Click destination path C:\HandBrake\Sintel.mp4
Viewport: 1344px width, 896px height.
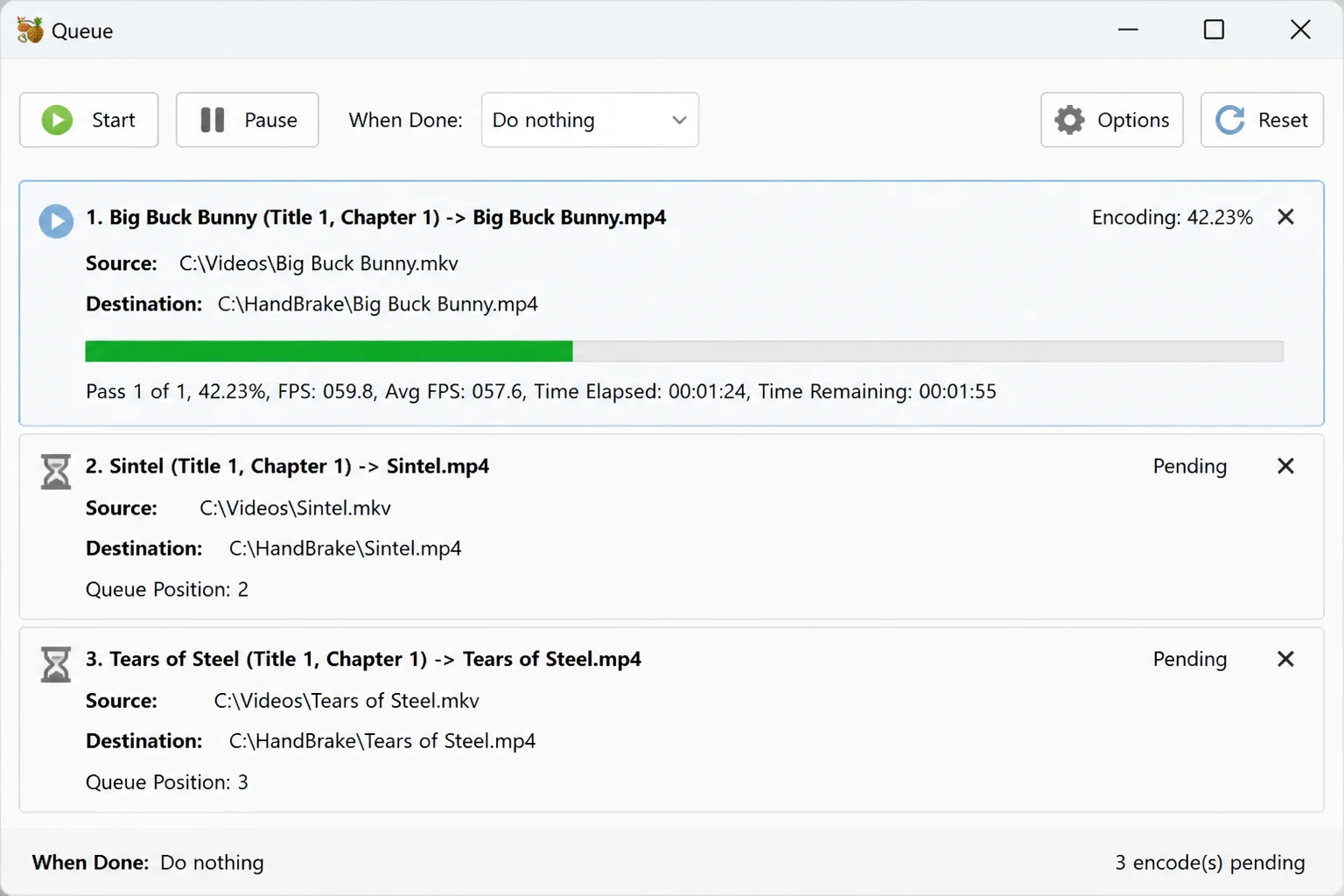coord(345,548)
